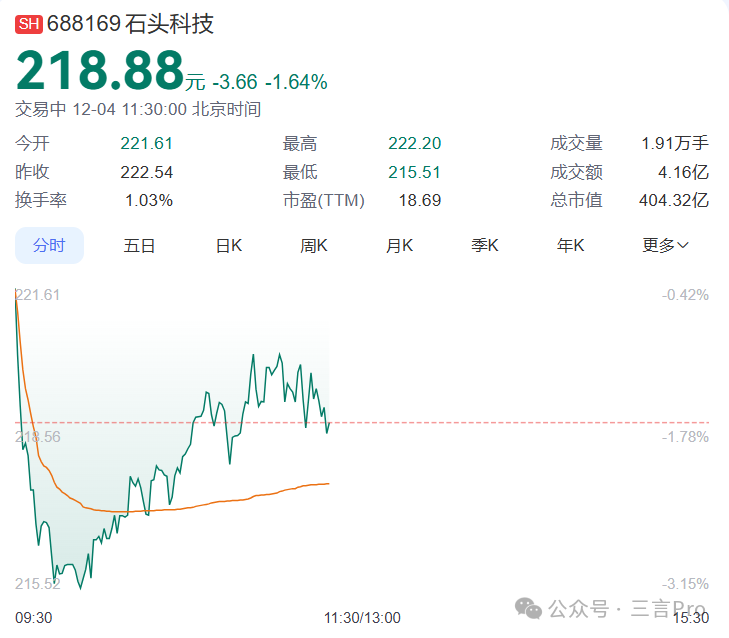
Task: Click the 成交量 value 1.91万手
Action: pos(675,144)
